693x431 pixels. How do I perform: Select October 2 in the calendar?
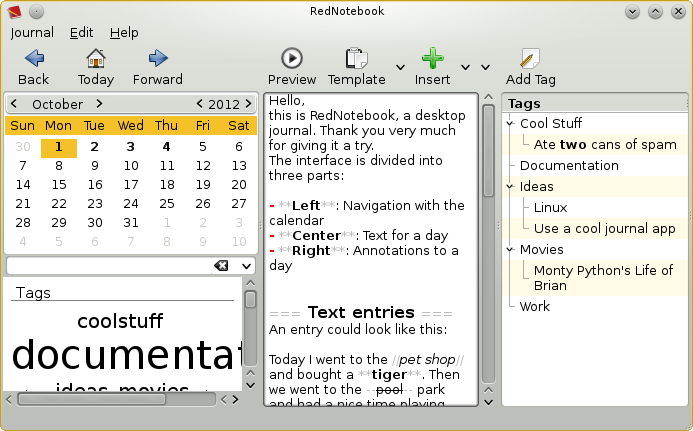tap(95, 147)
